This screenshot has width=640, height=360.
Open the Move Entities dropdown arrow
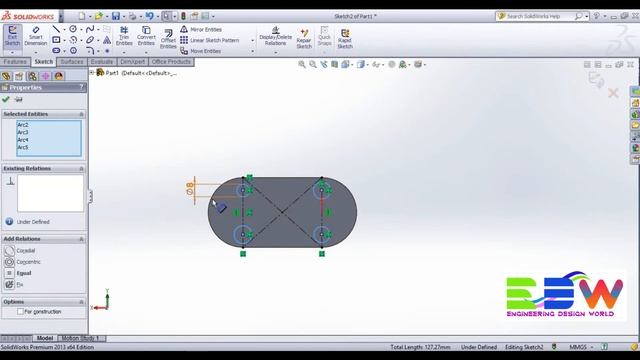click(252, 51)
